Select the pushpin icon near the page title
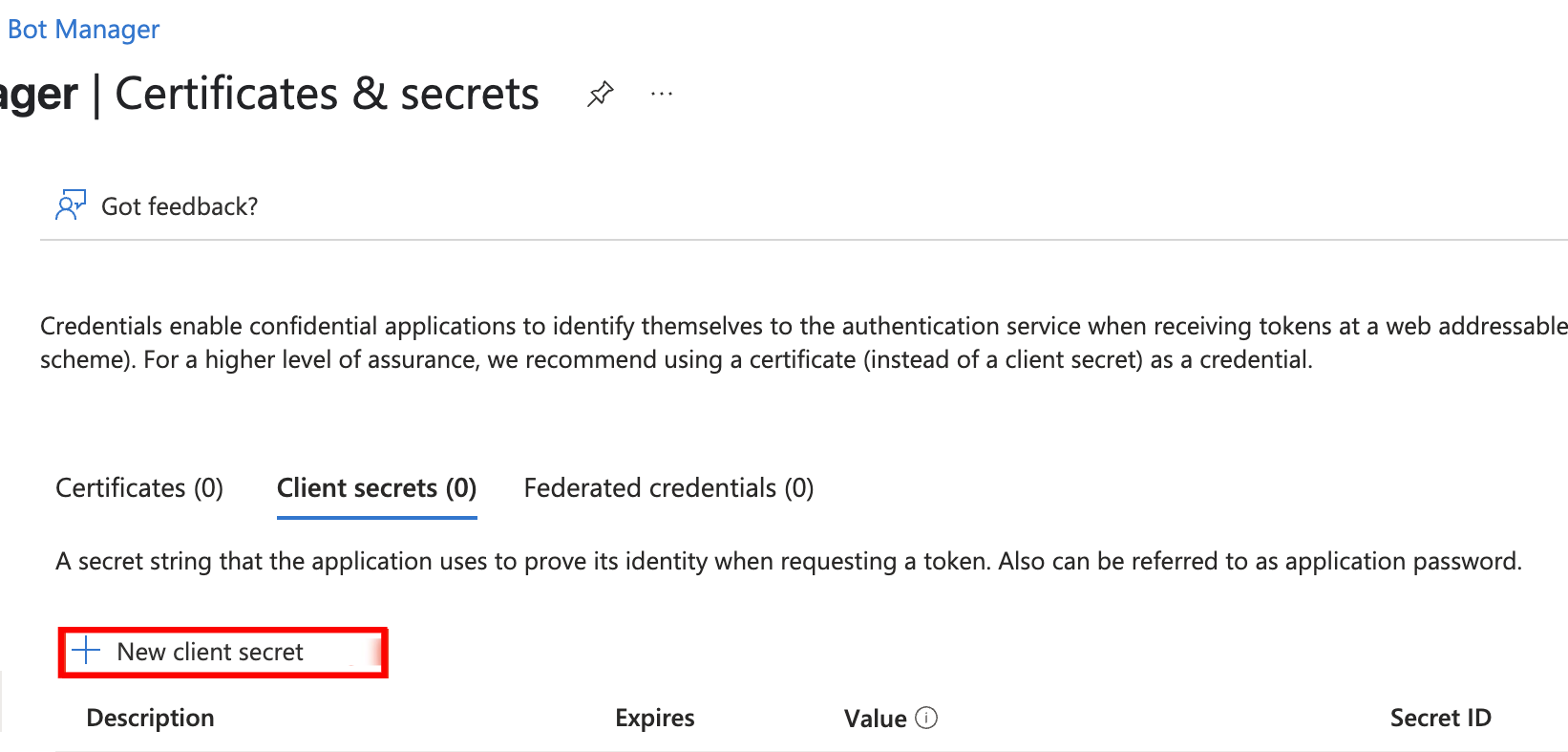1568x752 pixels. click(x=601, y=93)
